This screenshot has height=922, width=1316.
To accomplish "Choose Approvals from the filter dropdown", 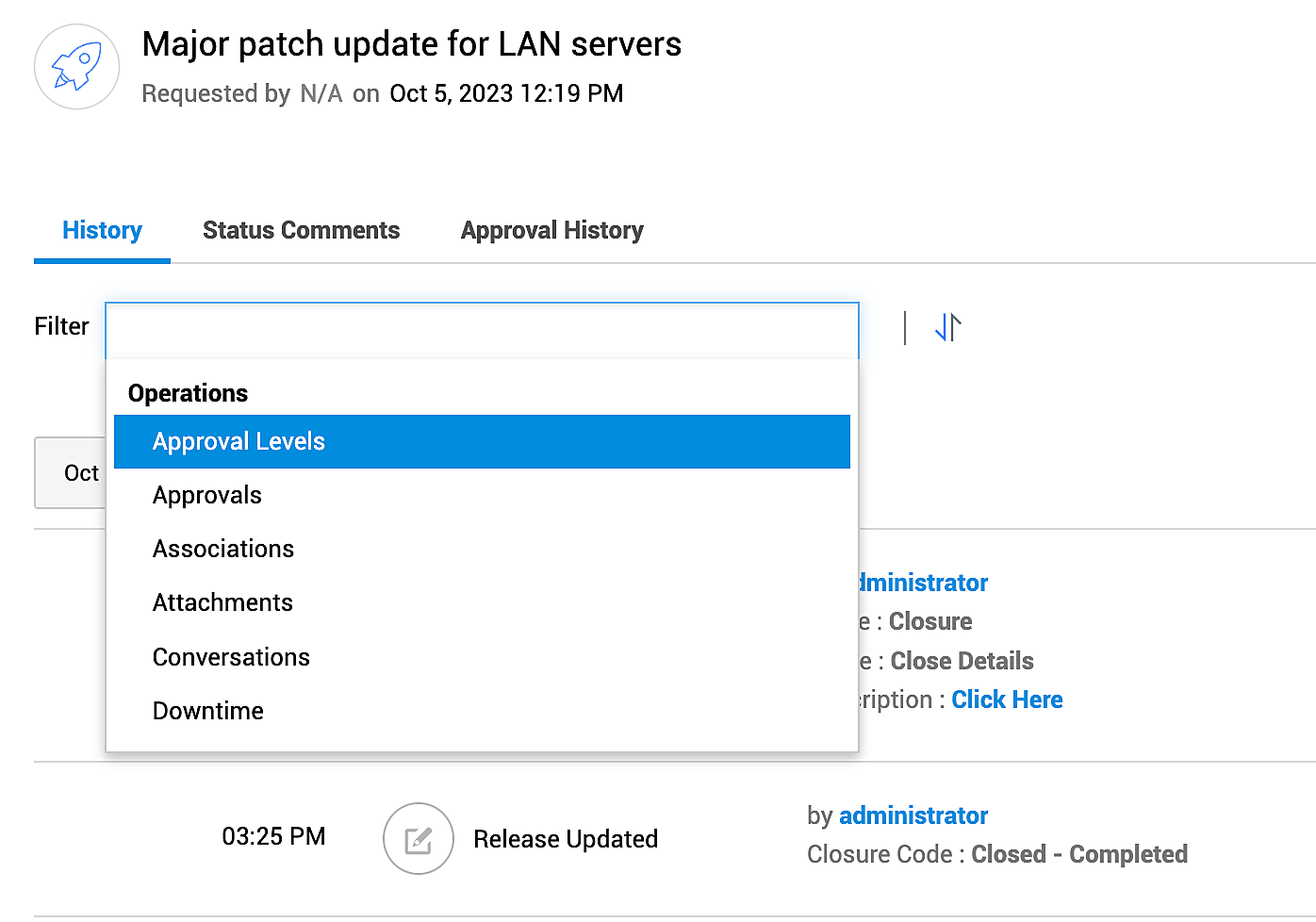I will 482,495.
